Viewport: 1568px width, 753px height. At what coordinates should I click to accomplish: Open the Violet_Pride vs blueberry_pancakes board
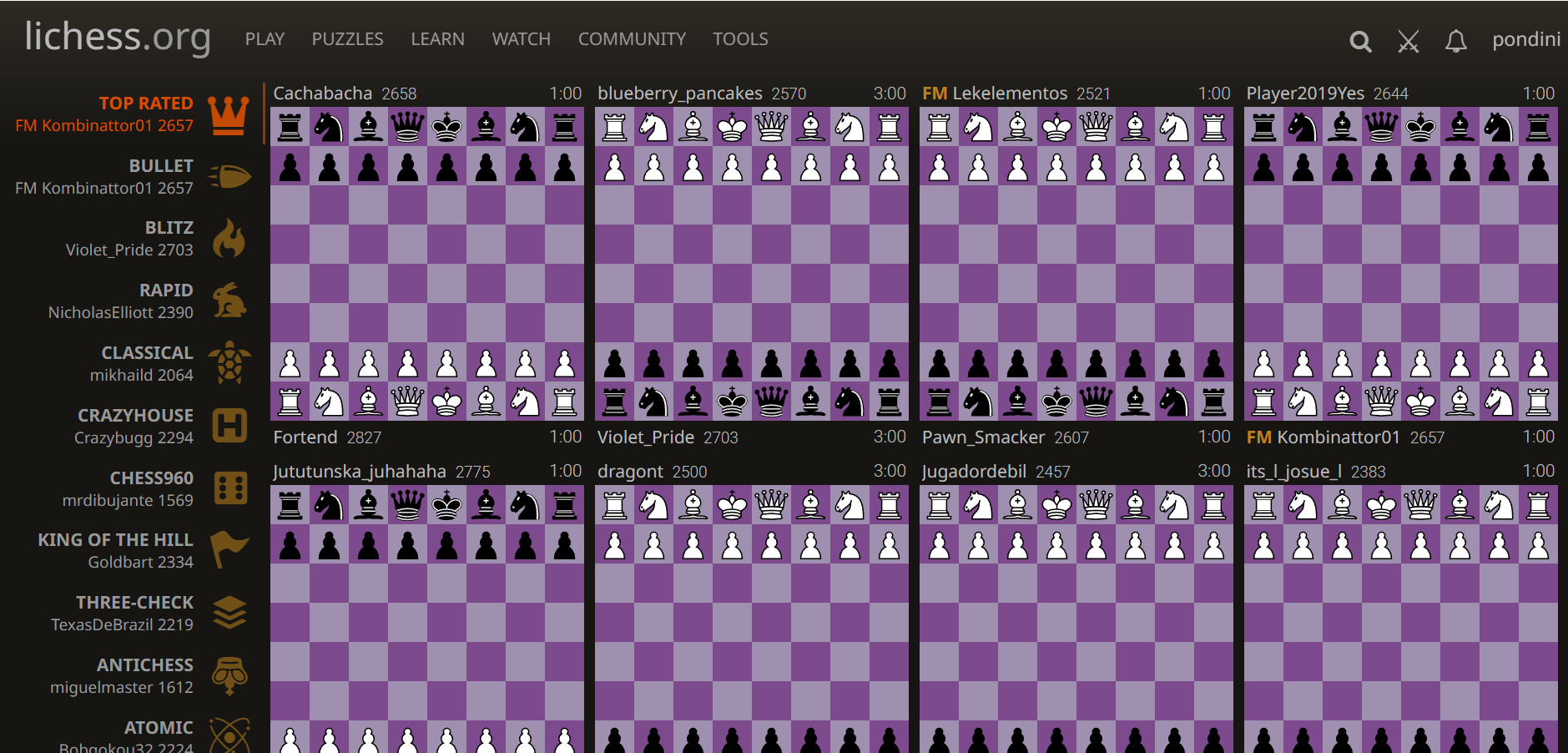click(x=751, y=263)
